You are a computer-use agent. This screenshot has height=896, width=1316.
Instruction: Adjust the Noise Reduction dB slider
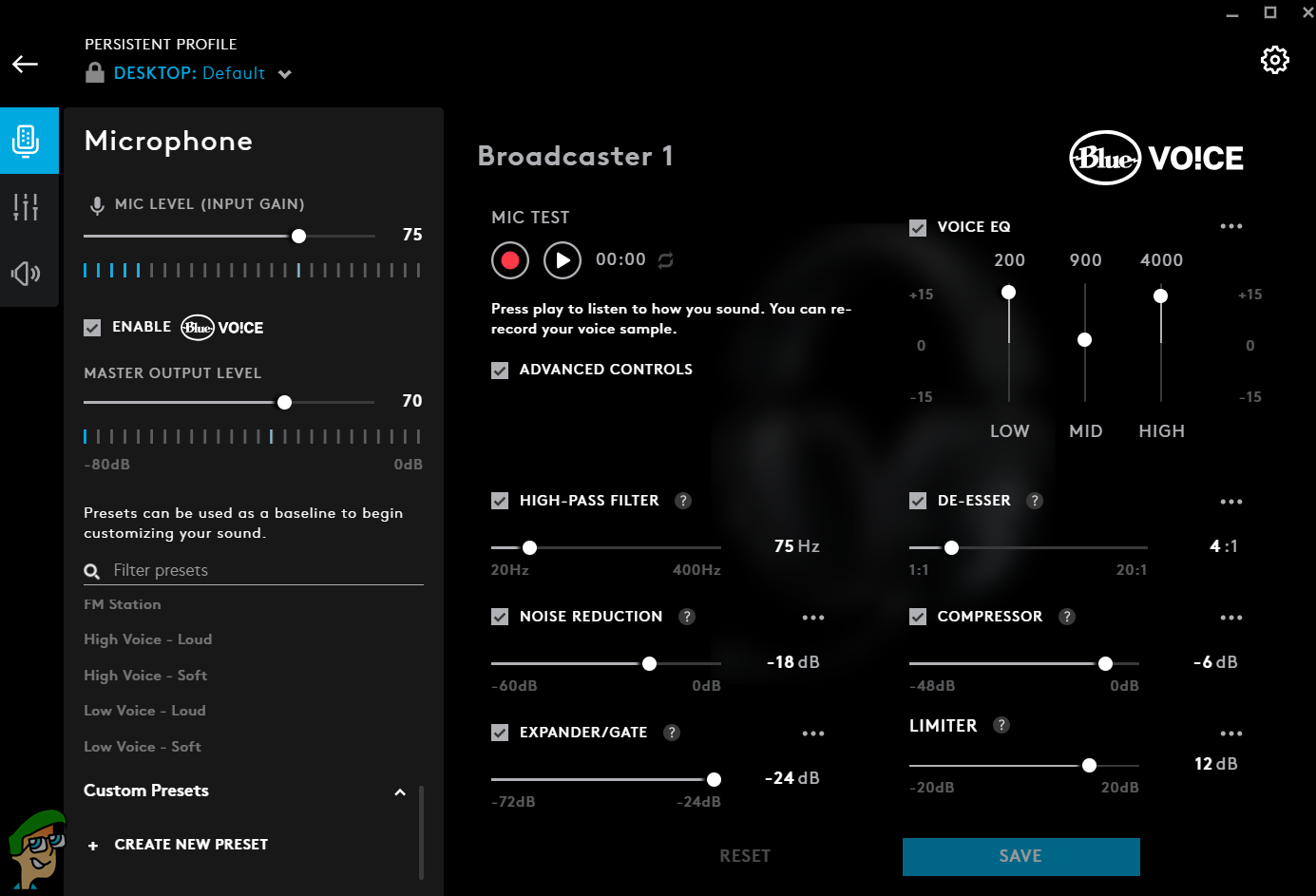tap(649, 663)
